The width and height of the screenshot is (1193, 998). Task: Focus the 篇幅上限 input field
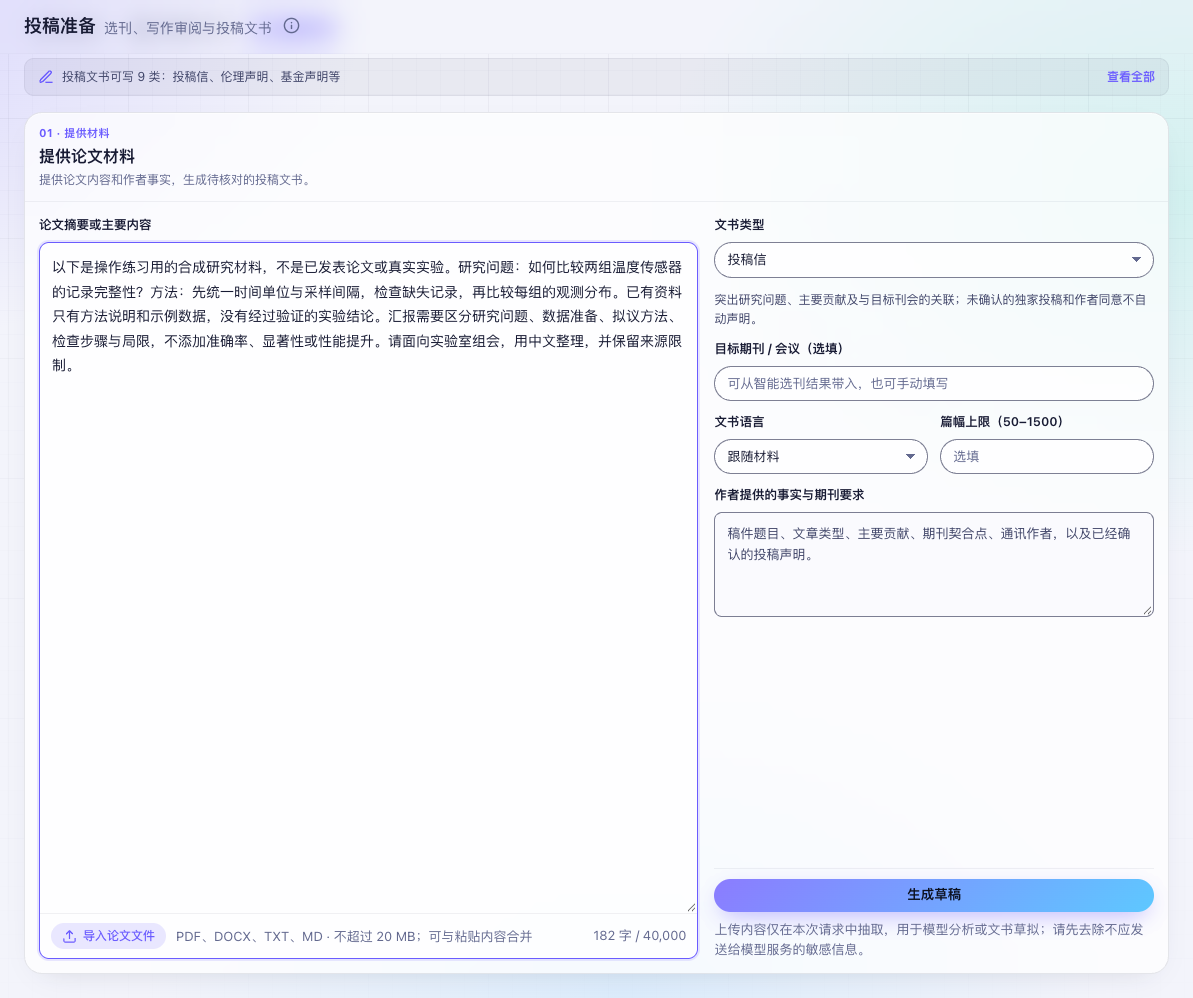(1046, 456)
